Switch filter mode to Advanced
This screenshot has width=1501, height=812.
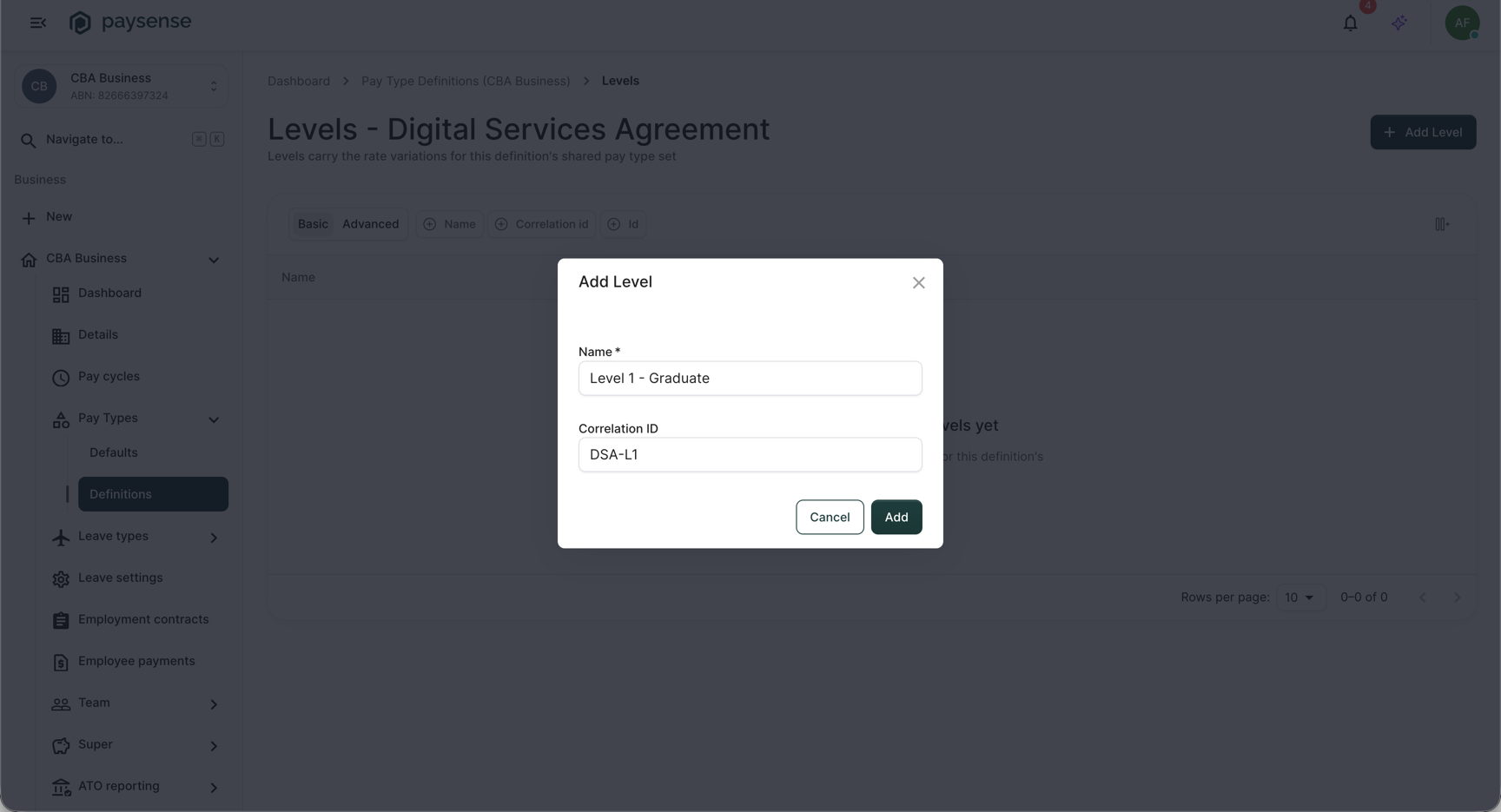(x=370, y=224)
